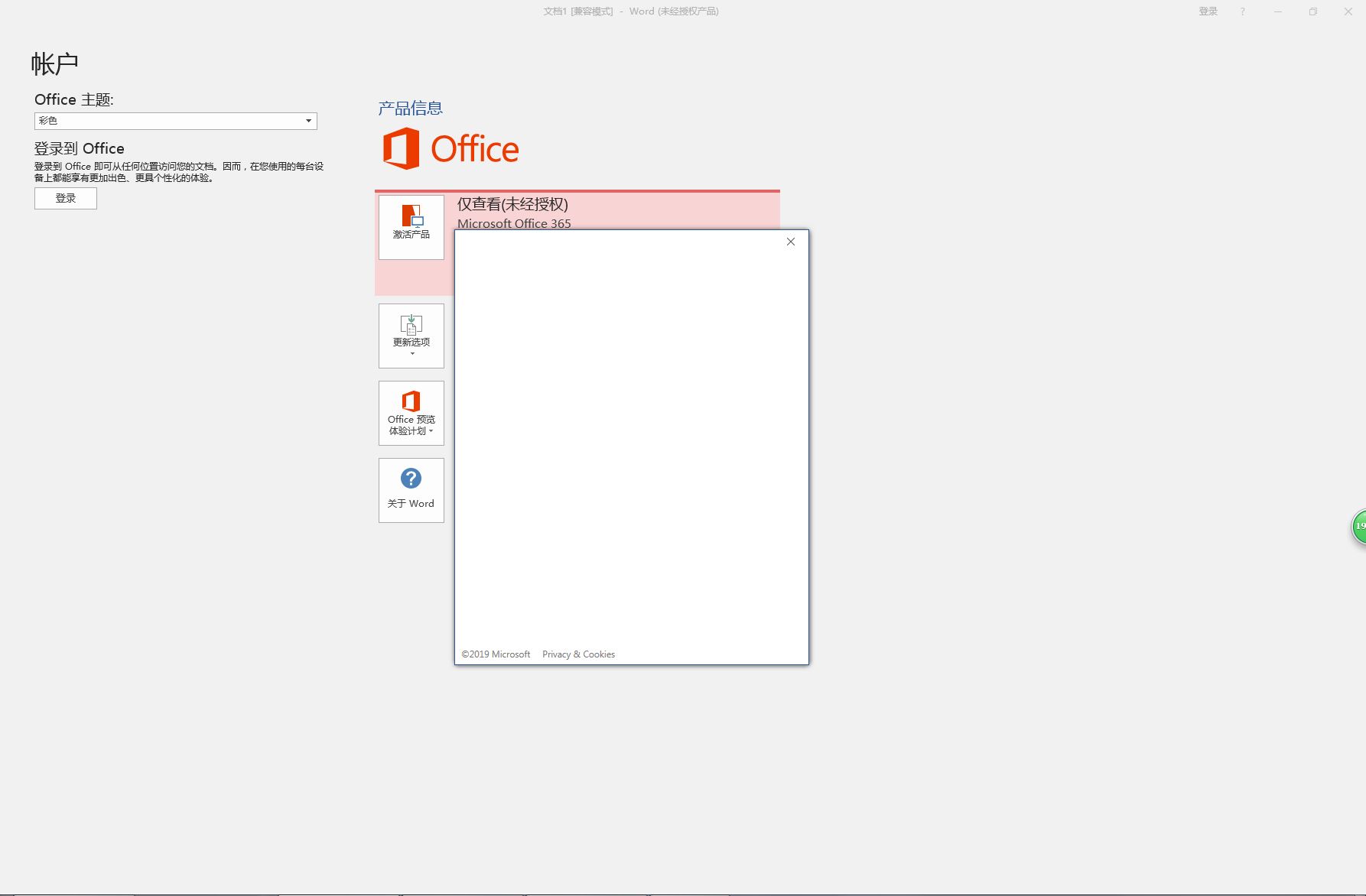Open the Update Options (更新选项) menu

(411, 336)
